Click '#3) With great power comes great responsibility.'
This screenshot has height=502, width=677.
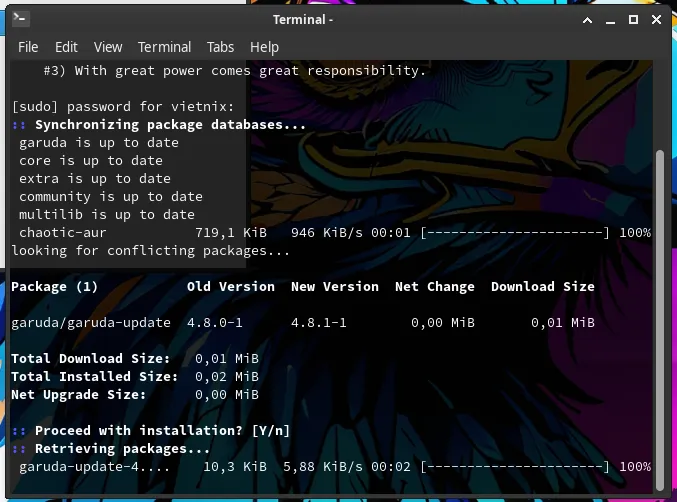click(x=234, y=71)
